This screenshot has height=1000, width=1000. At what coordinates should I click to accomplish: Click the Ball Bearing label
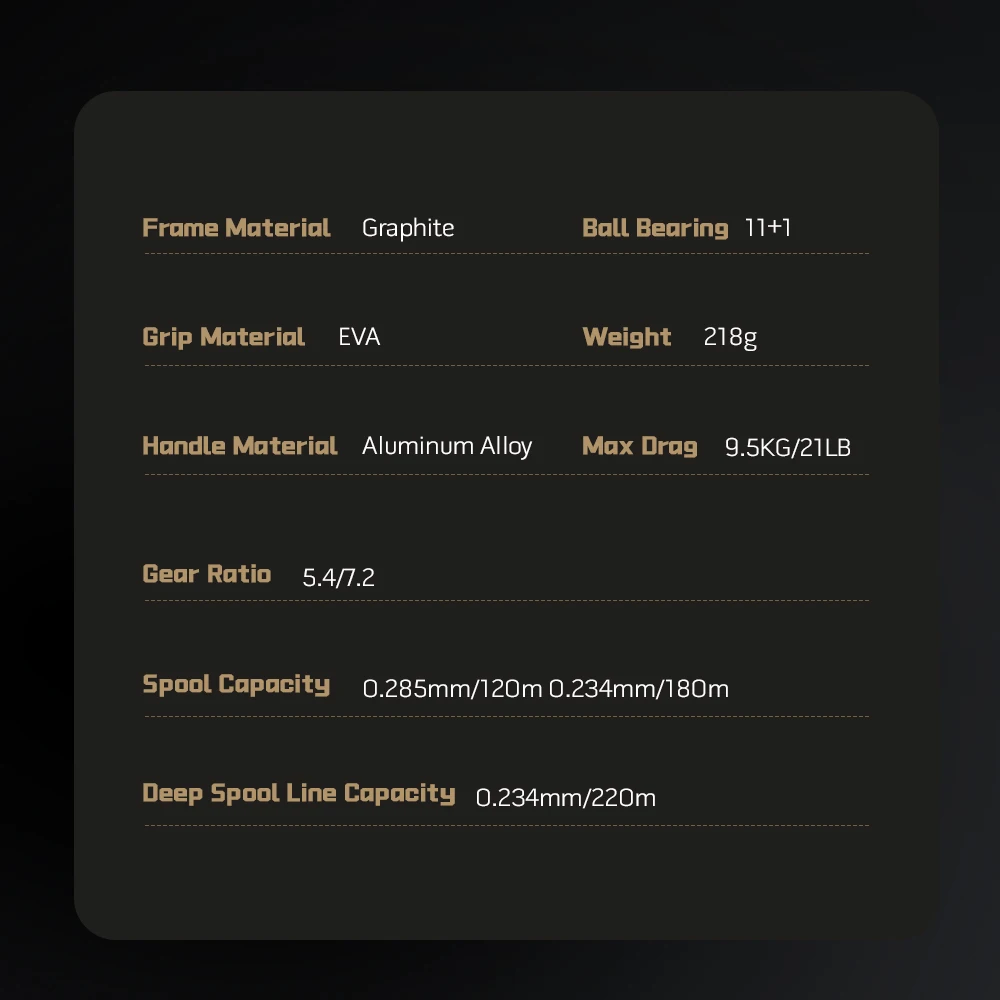point(655,228)
